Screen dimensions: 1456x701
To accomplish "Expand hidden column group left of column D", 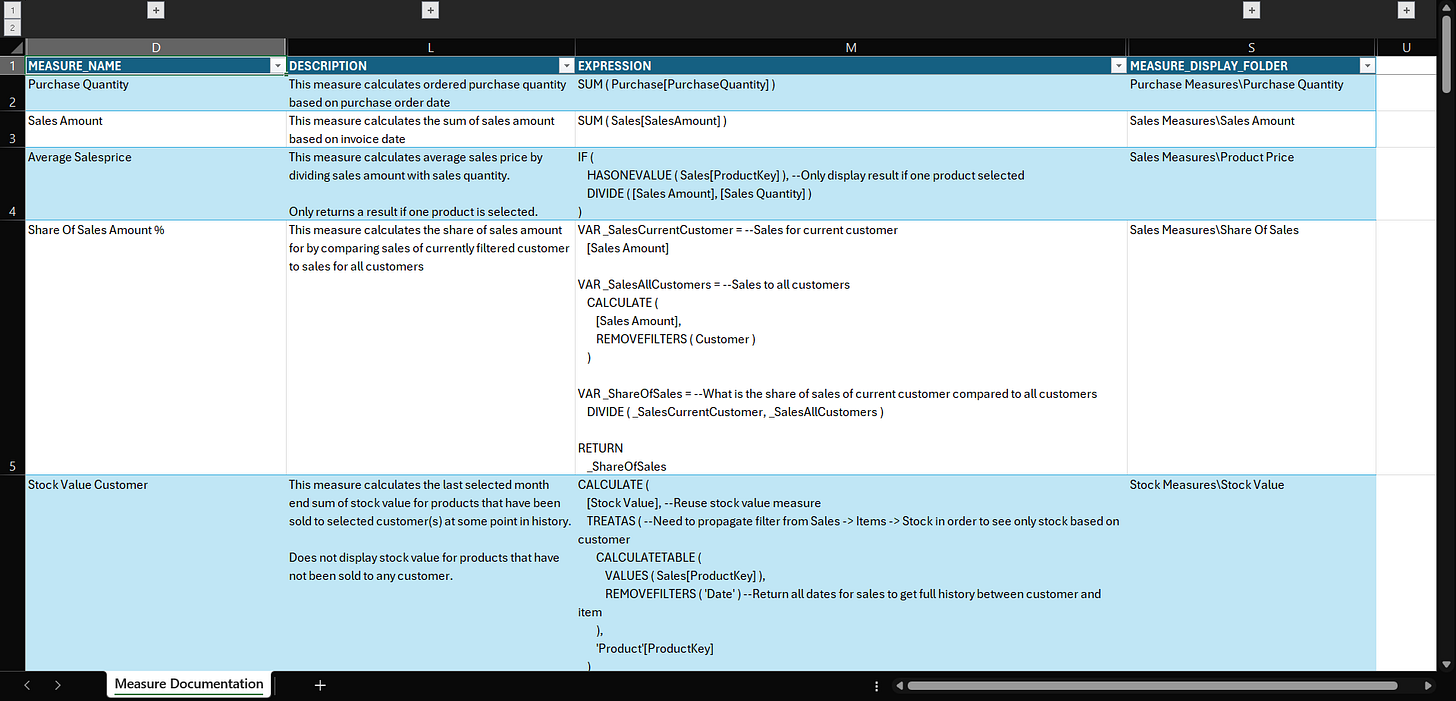I will click(x=155, y=10).
